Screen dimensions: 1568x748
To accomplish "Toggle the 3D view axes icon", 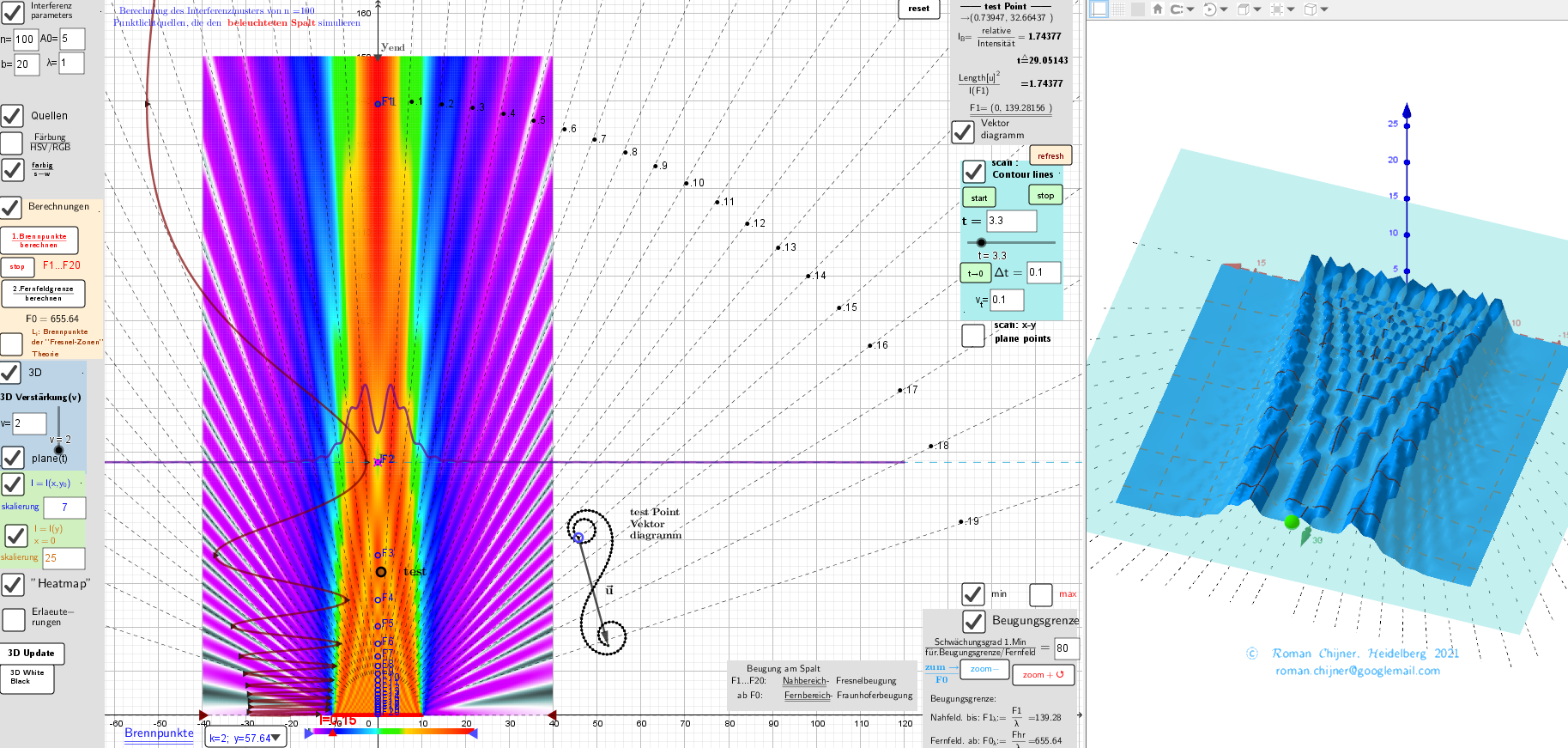I will click(x=1099, y=9).
